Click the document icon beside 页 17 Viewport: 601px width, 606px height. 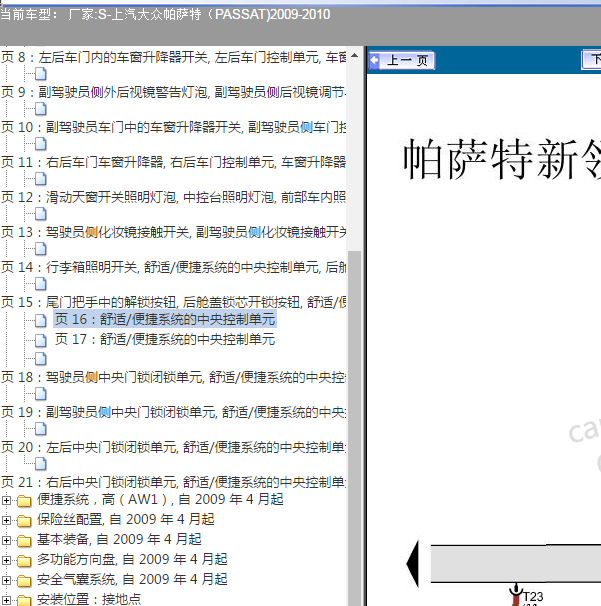click(x=41, y=340)
